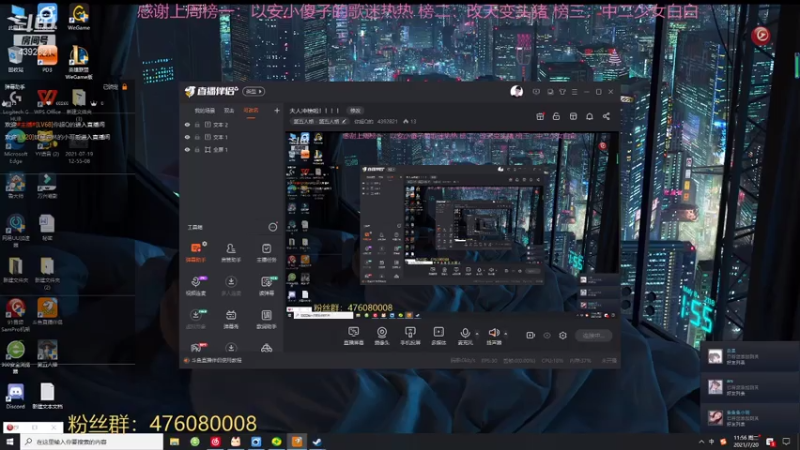This screenshot has height=450, width=800.
Task: Expand the system tray hidden icons chevron
Action: click(x=701, y=442)
